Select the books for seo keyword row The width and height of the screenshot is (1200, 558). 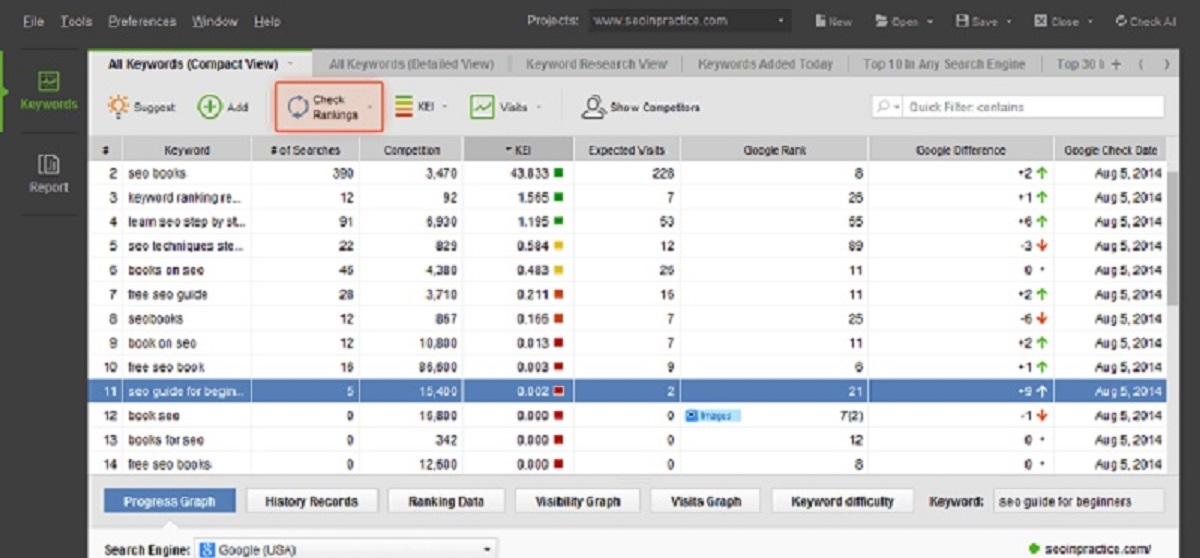627,440
